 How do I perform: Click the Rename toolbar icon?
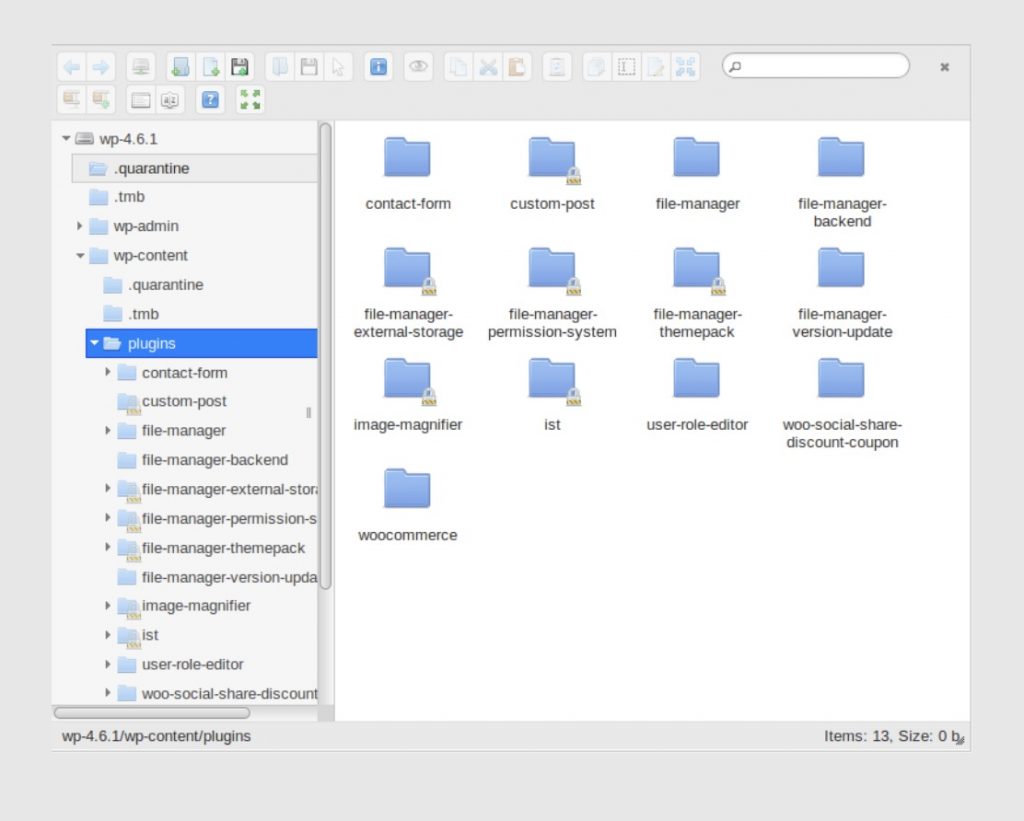(x=626, y=67)
